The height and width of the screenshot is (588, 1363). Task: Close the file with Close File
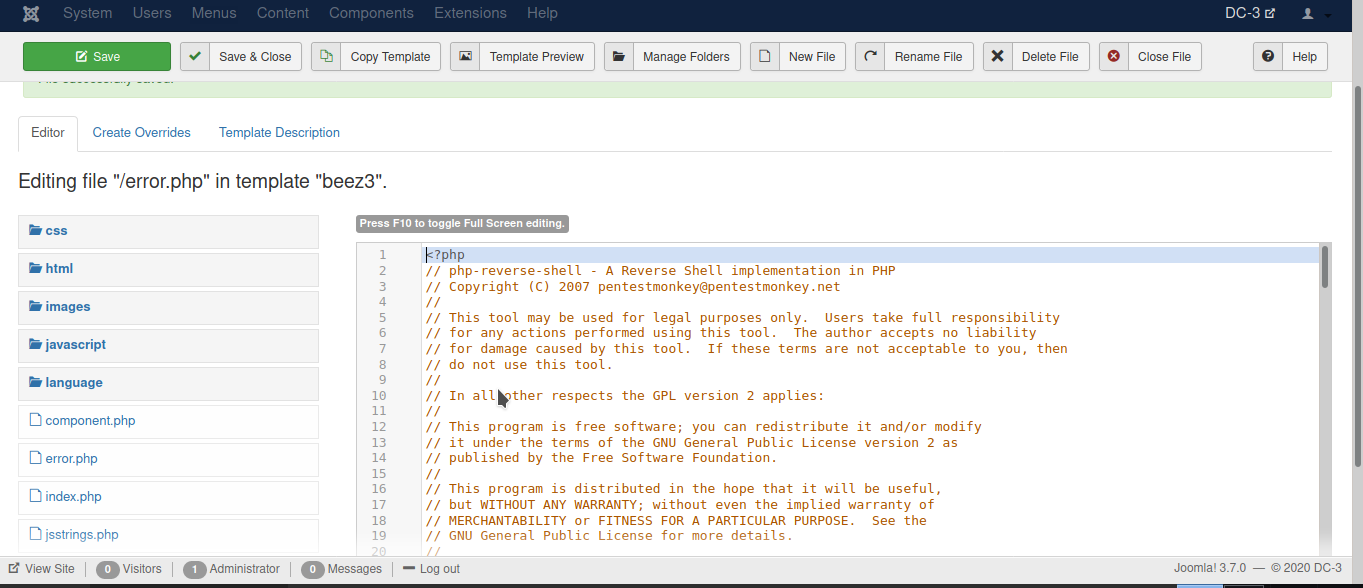1150,57
